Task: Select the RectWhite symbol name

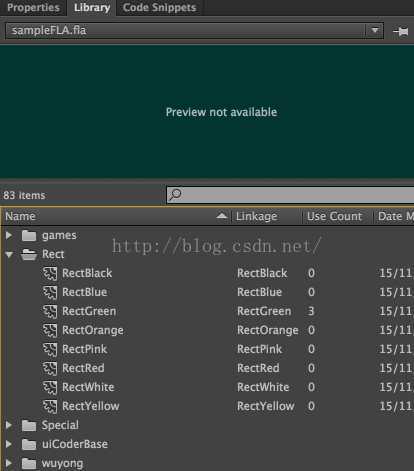Action: tap(88, 387)
